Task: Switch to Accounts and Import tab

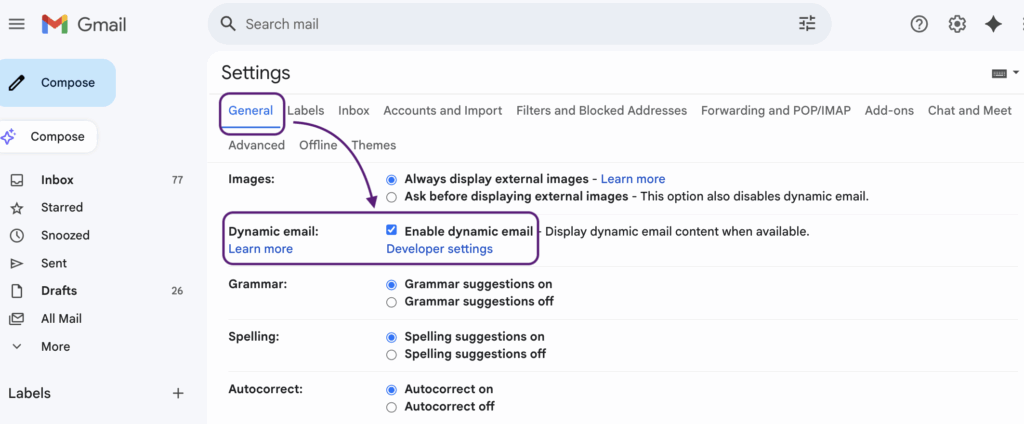Action: point(443,110)
